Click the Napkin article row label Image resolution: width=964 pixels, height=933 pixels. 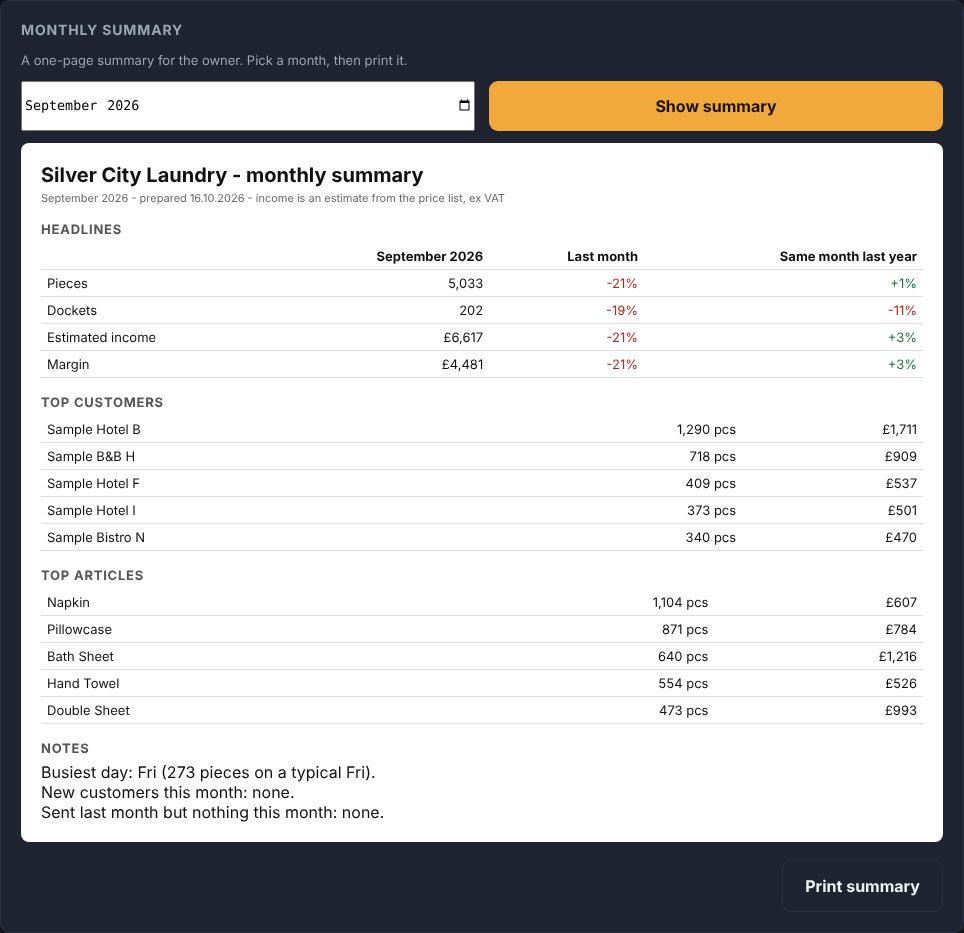pyautogui.click(x=68, y=603)
